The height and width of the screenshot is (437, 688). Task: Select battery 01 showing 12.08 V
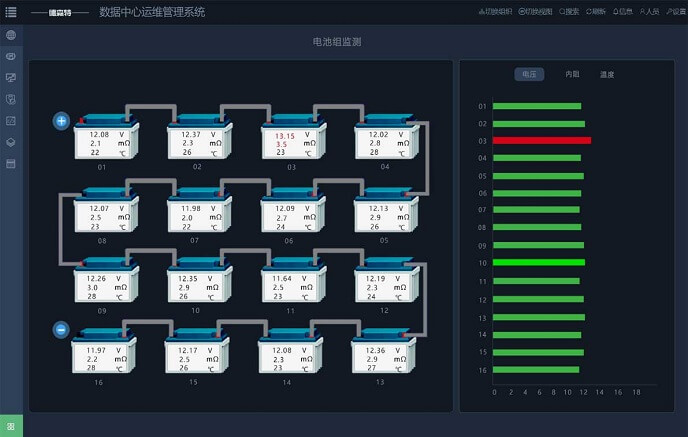pos(106,137)
